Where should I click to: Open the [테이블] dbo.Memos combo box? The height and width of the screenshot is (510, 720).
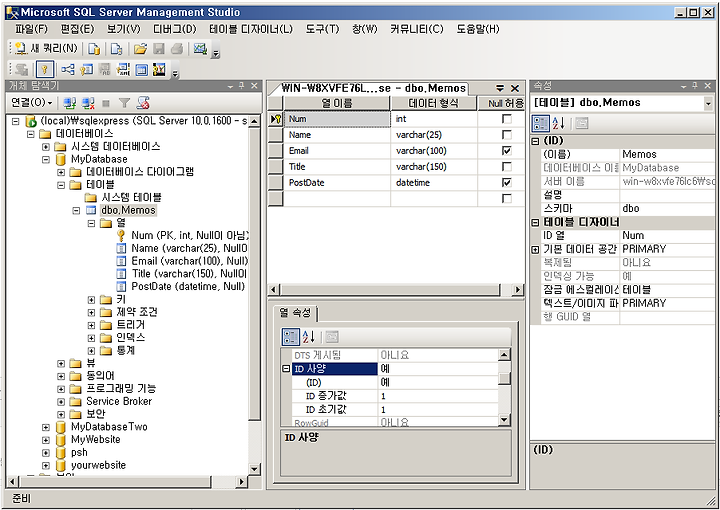tap(622, 103)
